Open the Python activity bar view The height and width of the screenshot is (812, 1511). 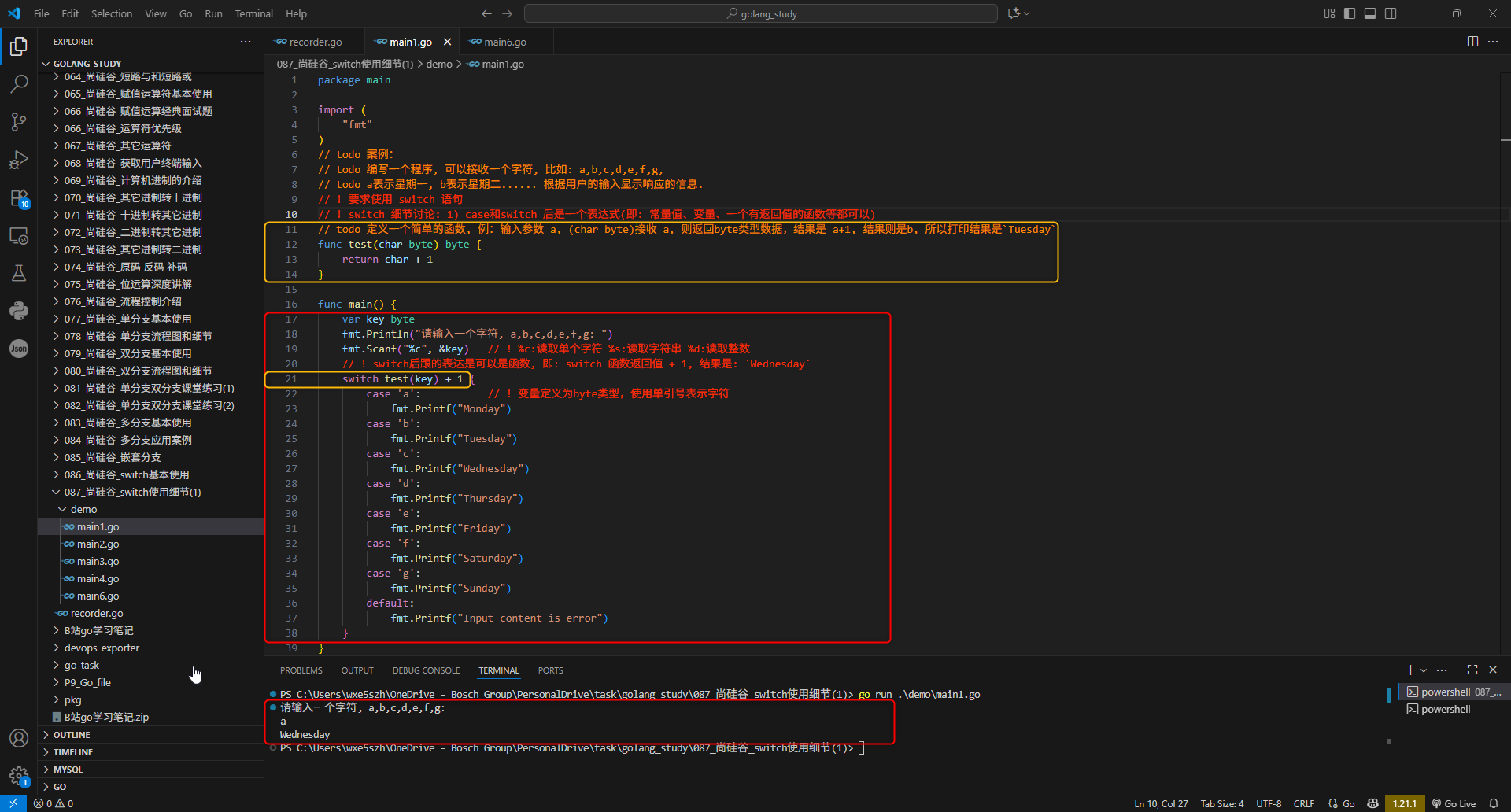(x=19, y=311)
